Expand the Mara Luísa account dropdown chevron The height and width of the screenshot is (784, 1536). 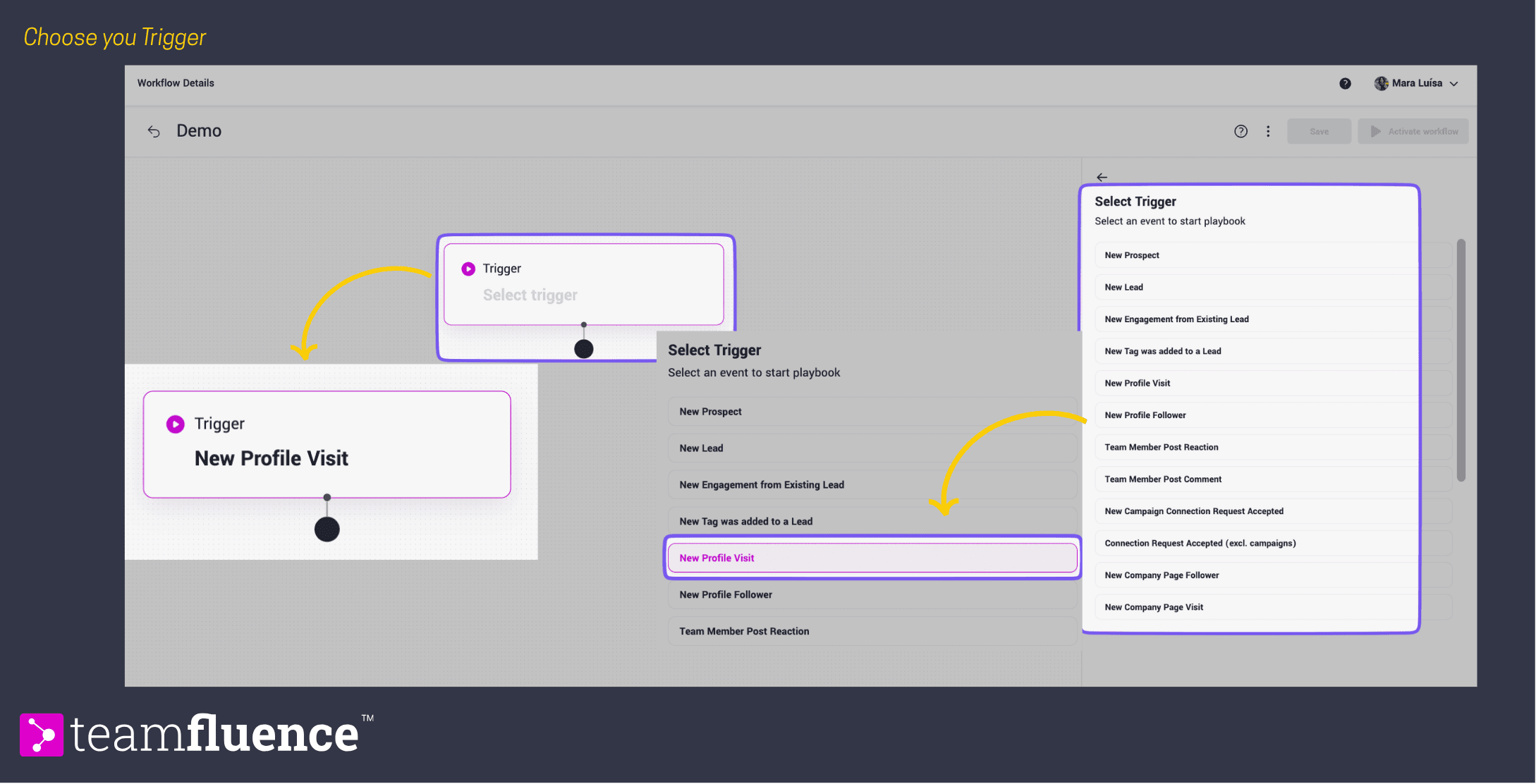coord(1454,83)
